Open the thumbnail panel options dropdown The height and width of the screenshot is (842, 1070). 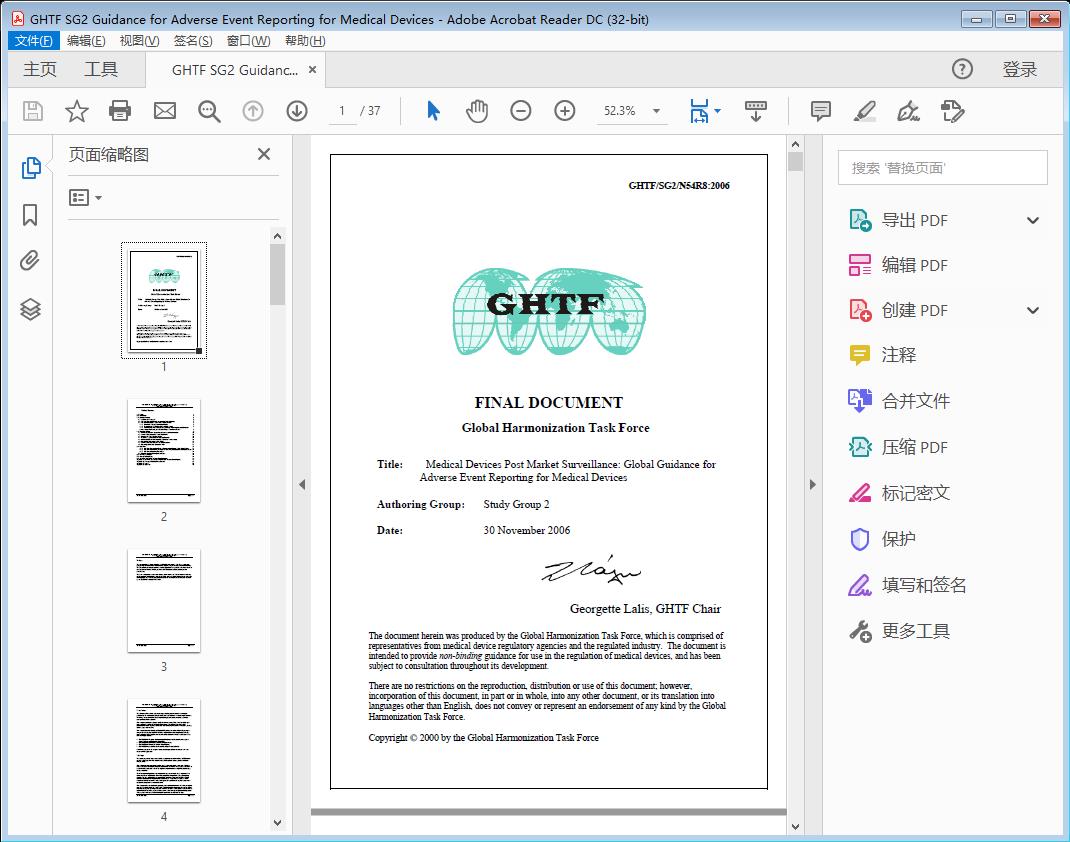pos(84,197)
